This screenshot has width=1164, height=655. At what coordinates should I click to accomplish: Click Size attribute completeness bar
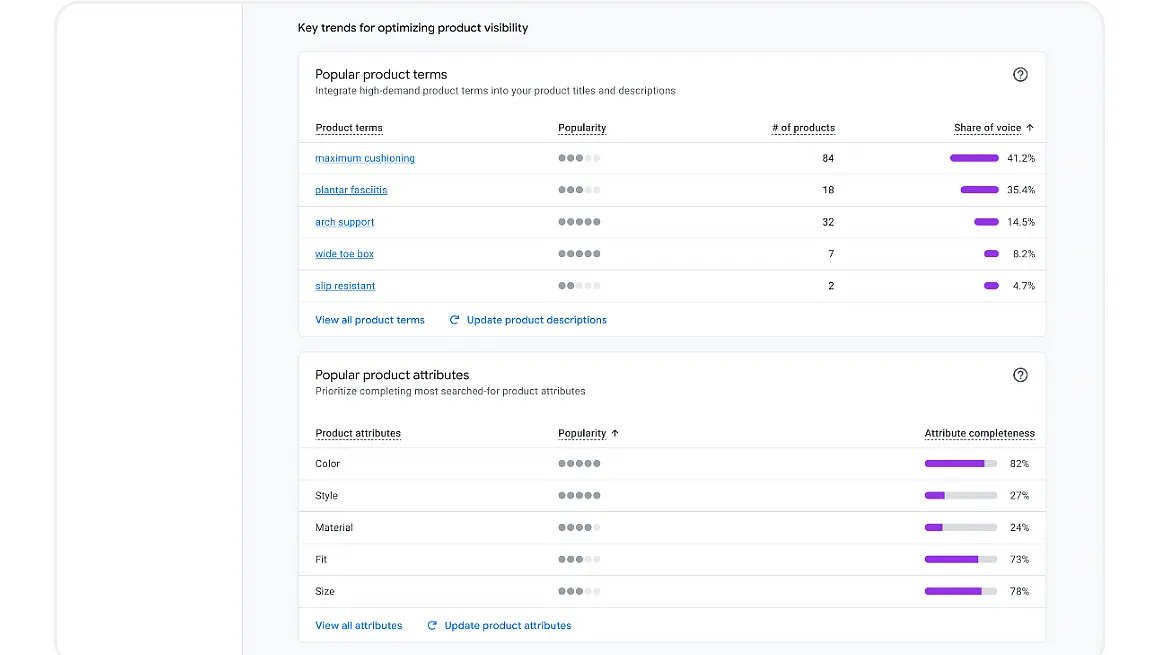961,591
